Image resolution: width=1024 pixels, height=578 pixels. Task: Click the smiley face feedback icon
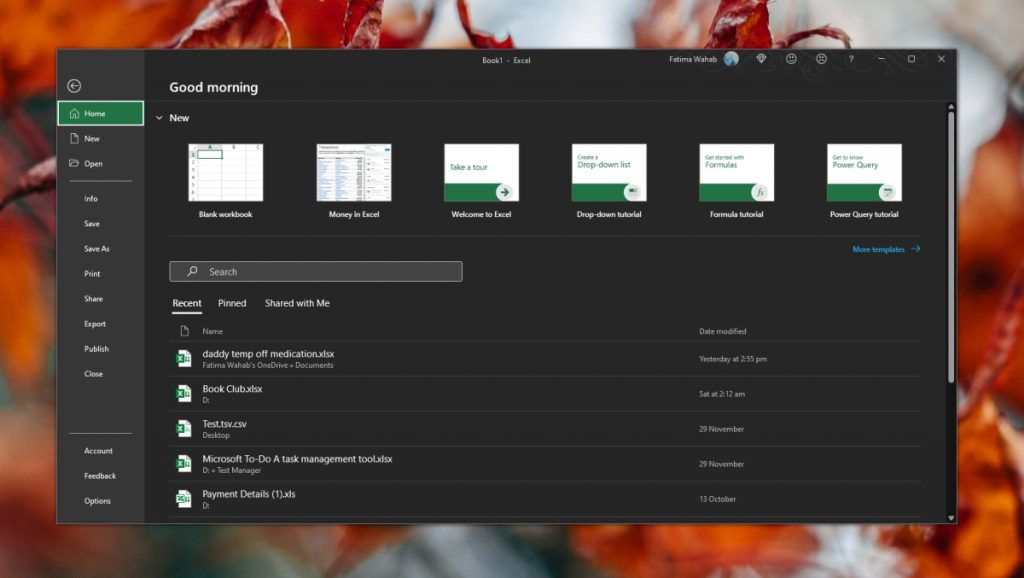pyautogui.click(x=790, y=59)
